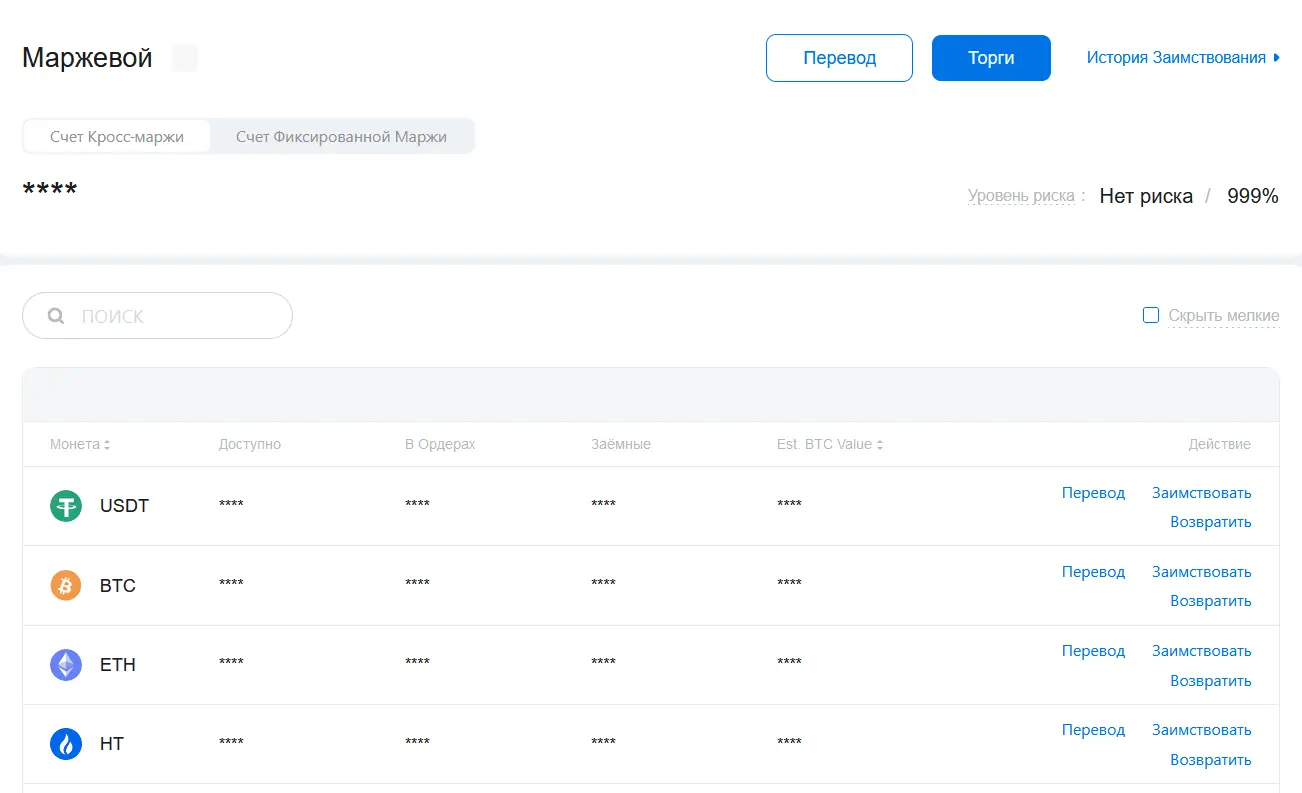The height and width of the screenshot is (793, 1302).
Task: Click Возвратить in the BTC row
Action: (1210, 601)
